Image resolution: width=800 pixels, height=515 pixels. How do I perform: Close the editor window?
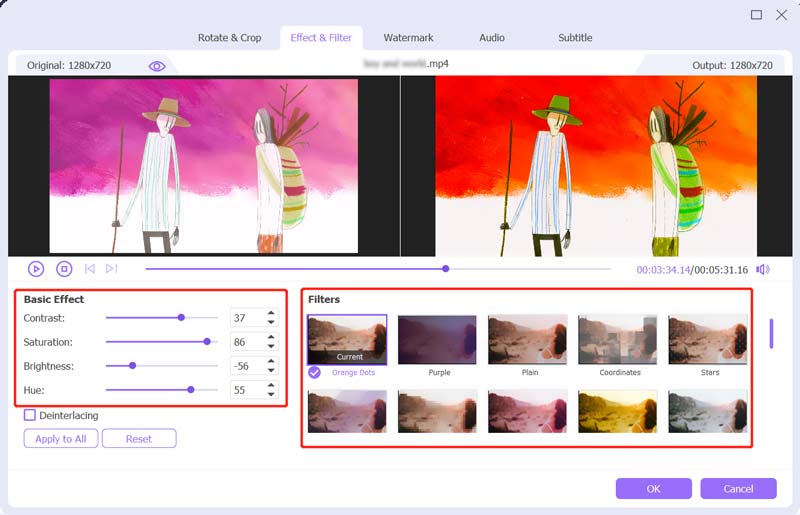(x=781, y=15)
